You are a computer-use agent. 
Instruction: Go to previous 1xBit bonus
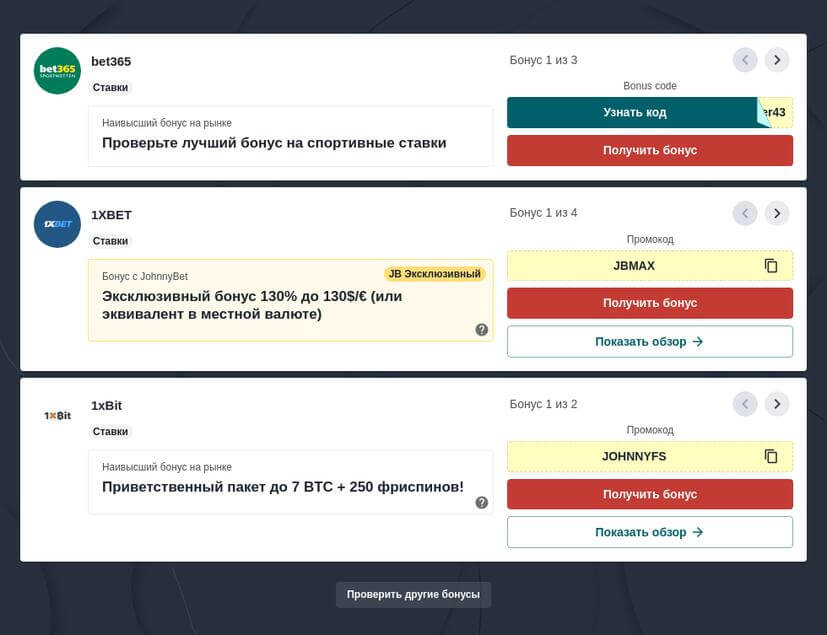pos(745,404)
